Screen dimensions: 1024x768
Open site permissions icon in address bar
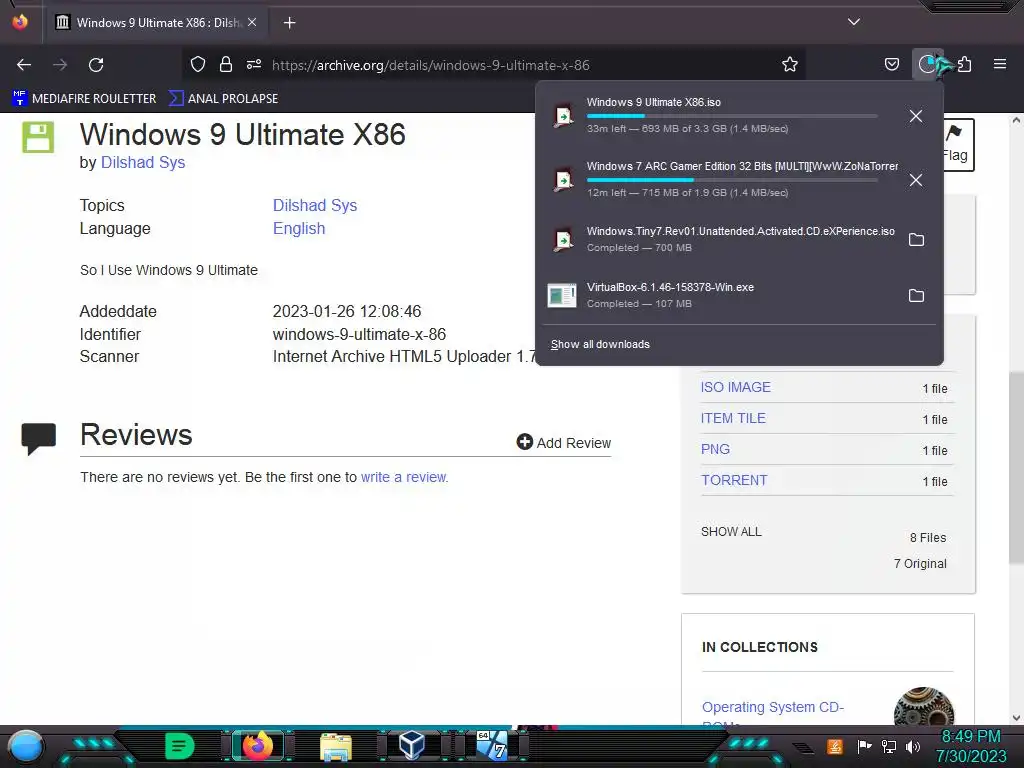tap(254, 64)
